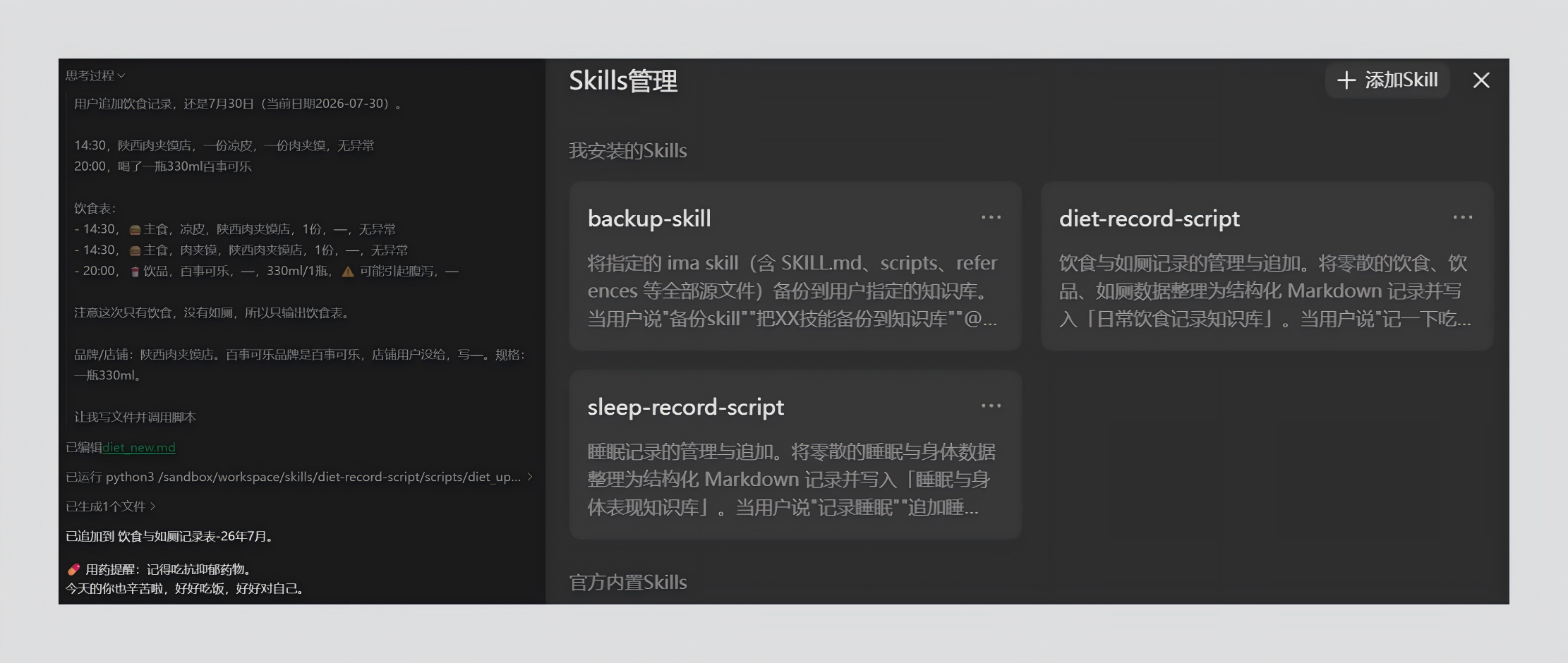Click the sleep-record-script description text
This screenshot has height=663, width=1568.
pos(791,479)
